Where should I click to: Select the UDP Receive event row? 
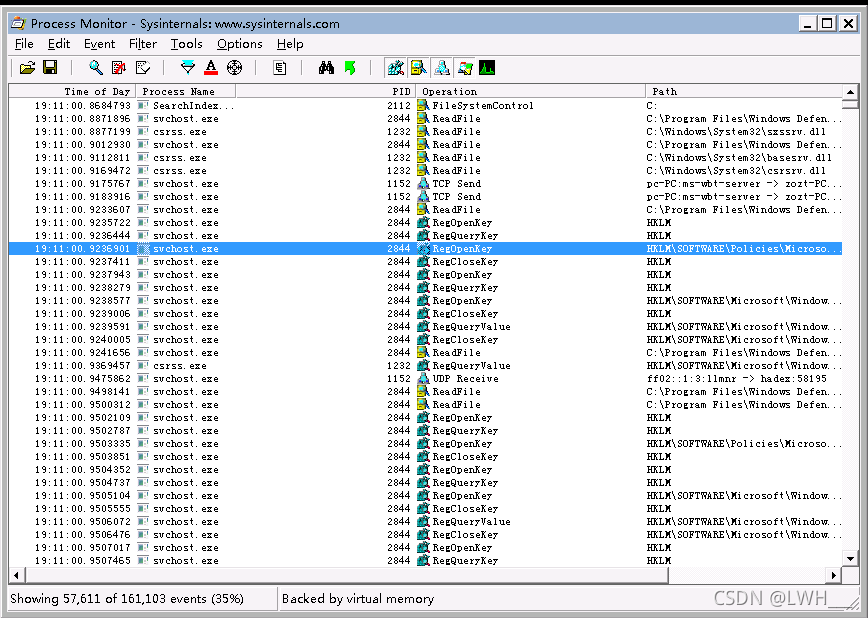[x=425, y=378]
